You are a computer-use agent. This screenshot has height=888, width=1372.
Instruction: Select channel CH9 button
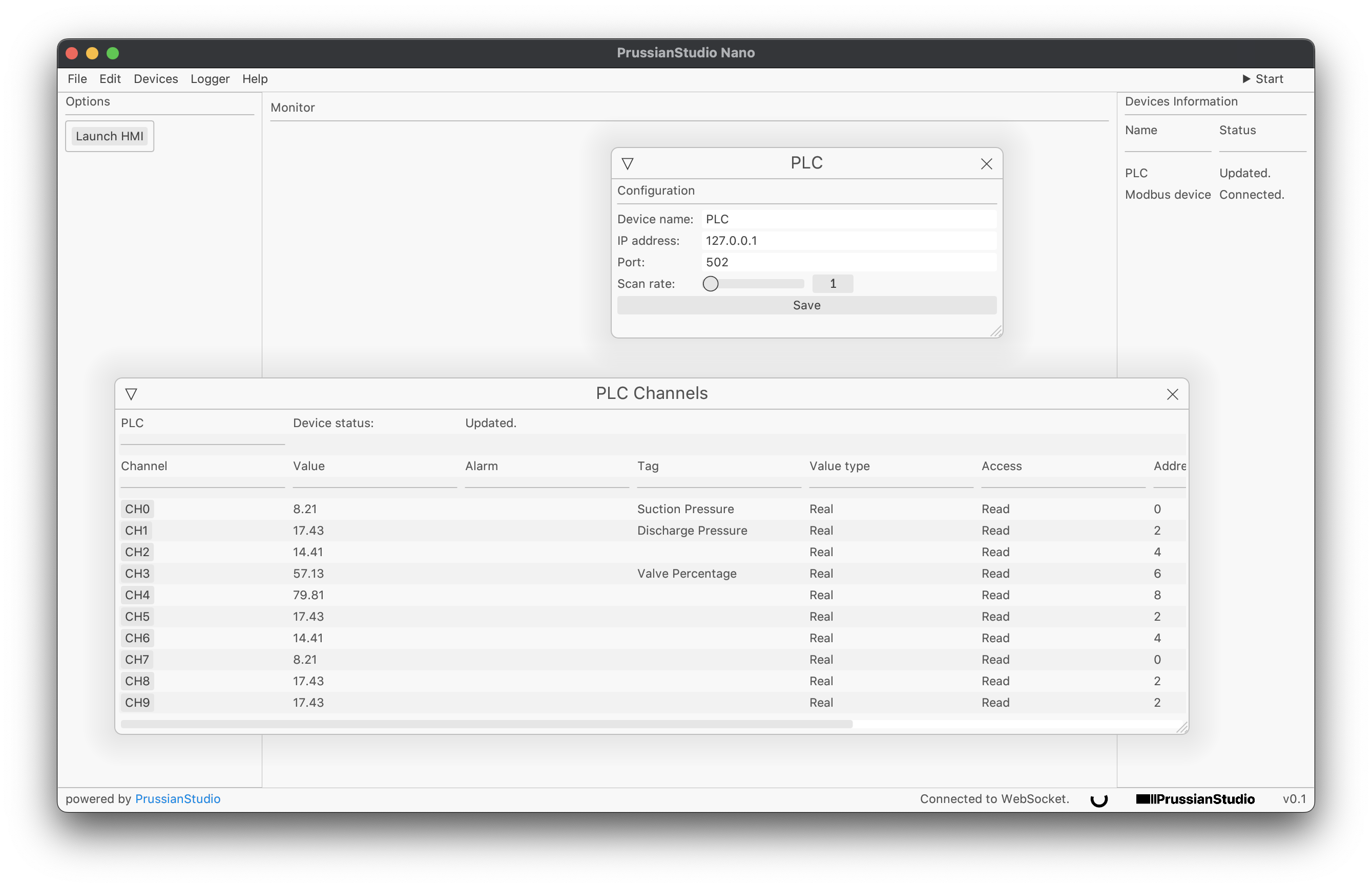pos(137,703)
